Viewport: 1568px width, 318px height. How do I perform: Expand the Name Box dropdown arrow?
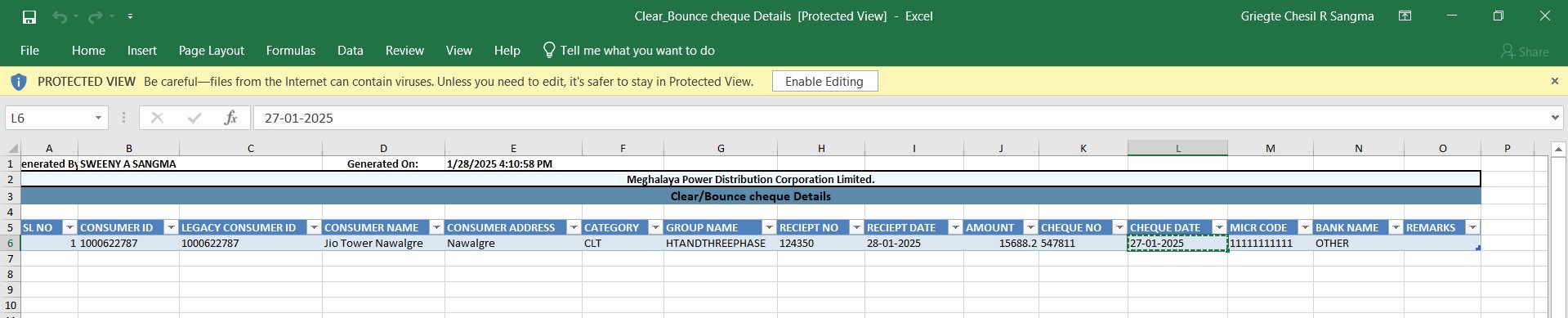(x=98, y=118)
